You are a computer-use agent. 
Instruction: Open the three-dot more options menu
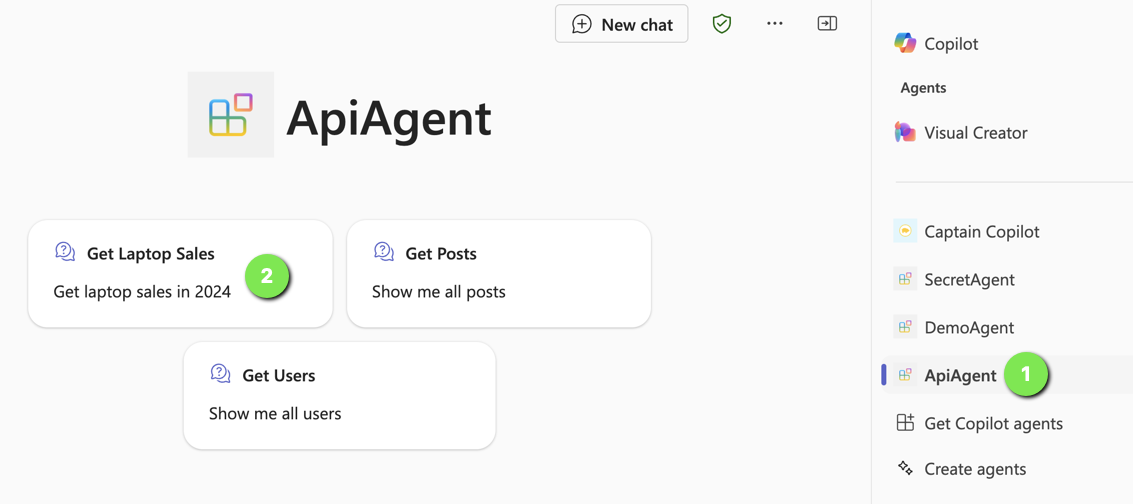pyautogui.click(x=775, y=24)
